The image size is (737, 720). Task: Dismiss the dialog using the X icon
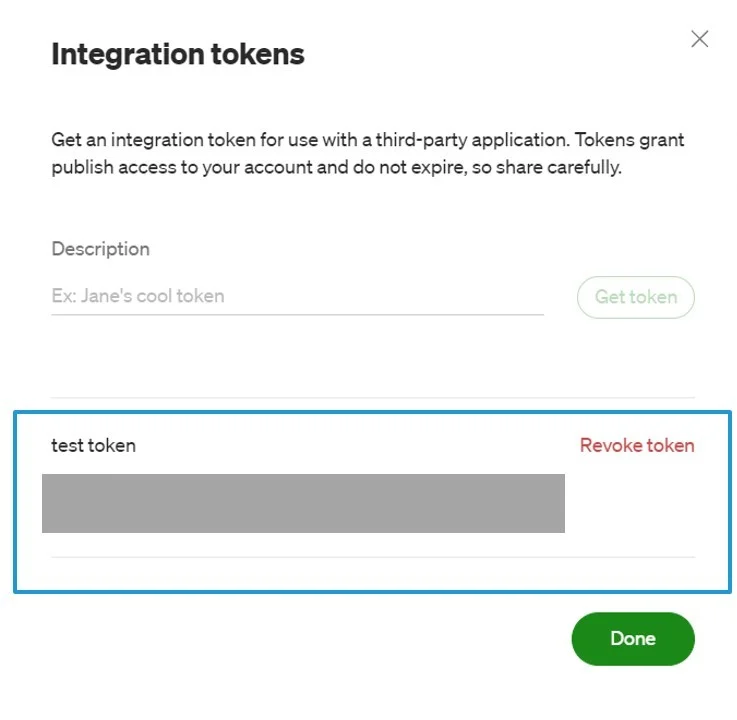(x=699, y=39)
